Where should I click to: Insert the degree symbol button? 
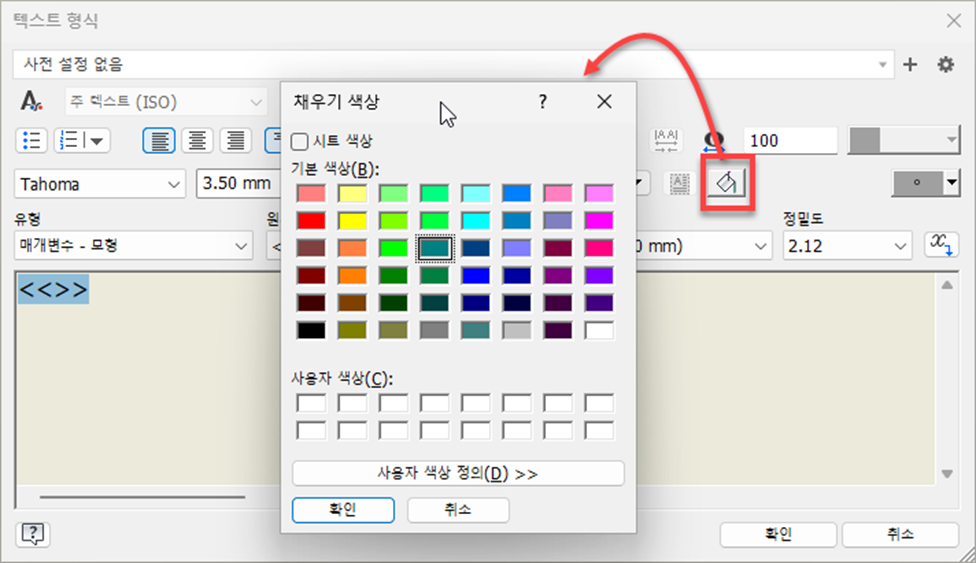(x=917, y=183)
